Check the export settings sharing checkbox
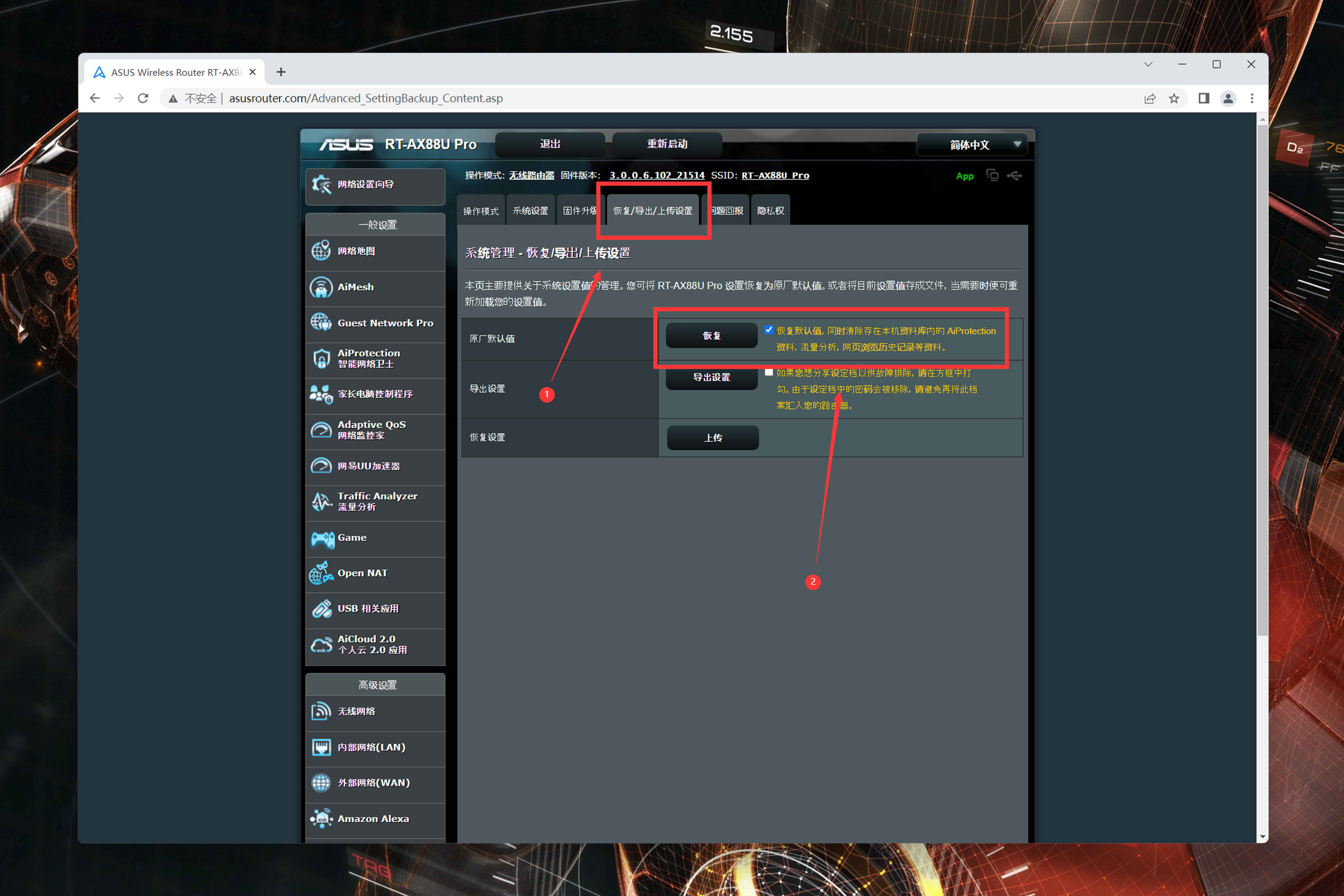Screen dimensions: 1344x896 [x=769, y=372]
